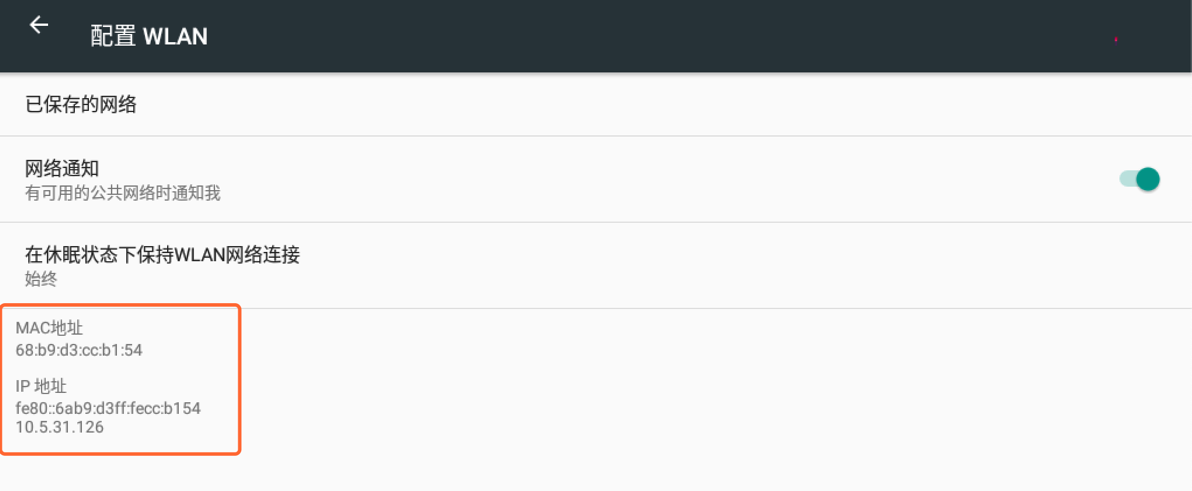
Task: Click the 有可用的公共网络时通知我 description
Action: (x=122, y=193)
